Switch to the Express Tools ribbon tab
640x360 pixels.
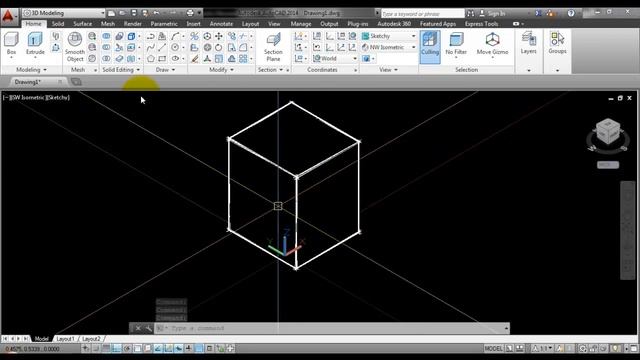click(482, 24)
